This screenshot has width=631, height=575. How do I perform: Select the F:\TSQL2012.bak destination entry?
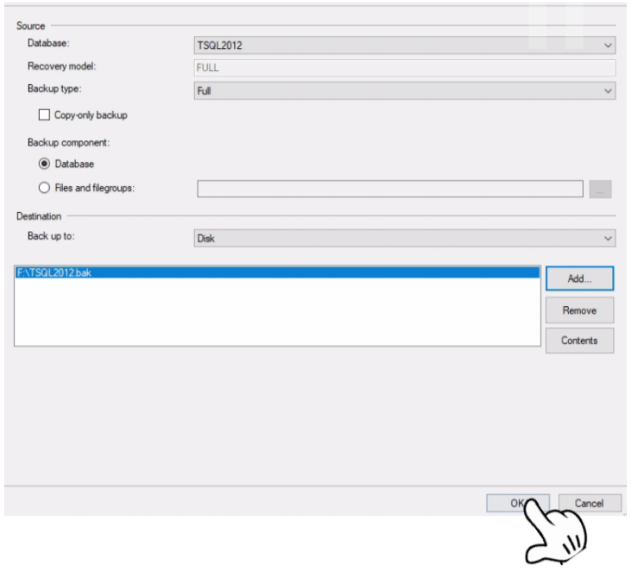tap(278, 272)
